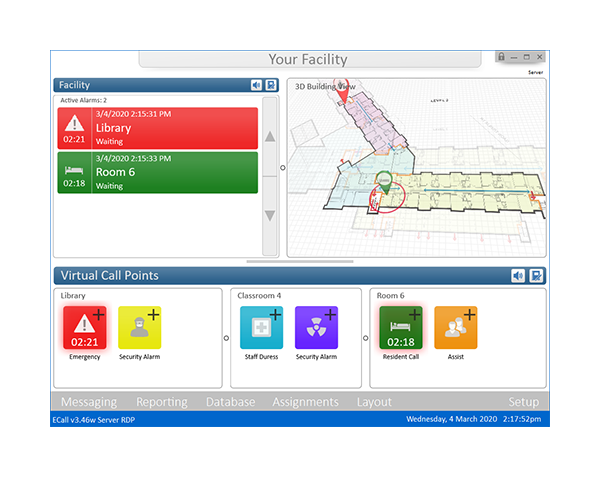
Task: Click the Facility panel save/pin icon
Action: tap(271, 85)
